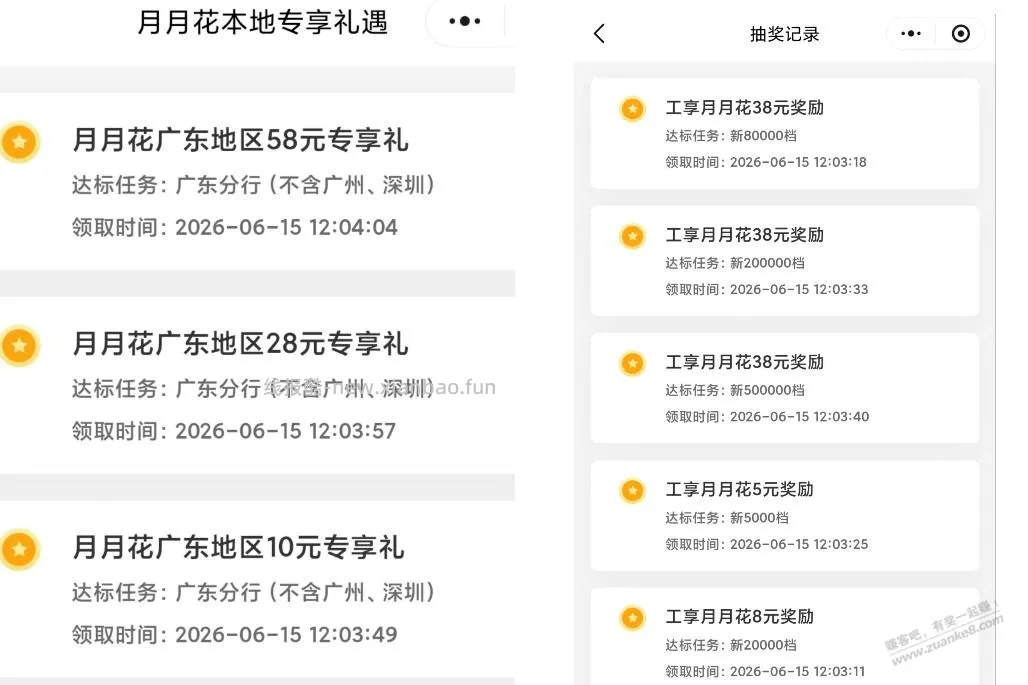The image size is (1028, 685).
Task: Go back from the 抽奖记录 page
Action: point(599,33)
